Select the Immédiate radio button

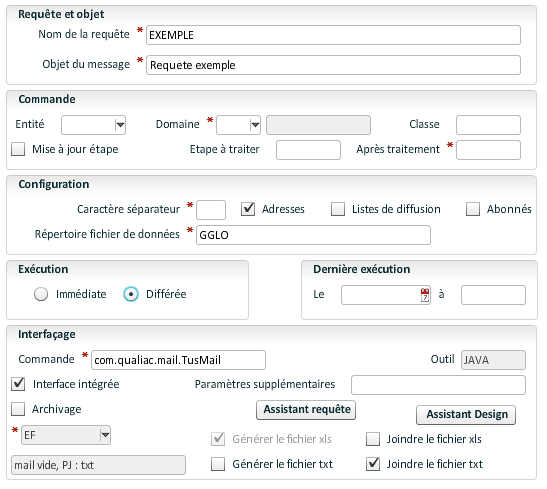click(41, 294)
